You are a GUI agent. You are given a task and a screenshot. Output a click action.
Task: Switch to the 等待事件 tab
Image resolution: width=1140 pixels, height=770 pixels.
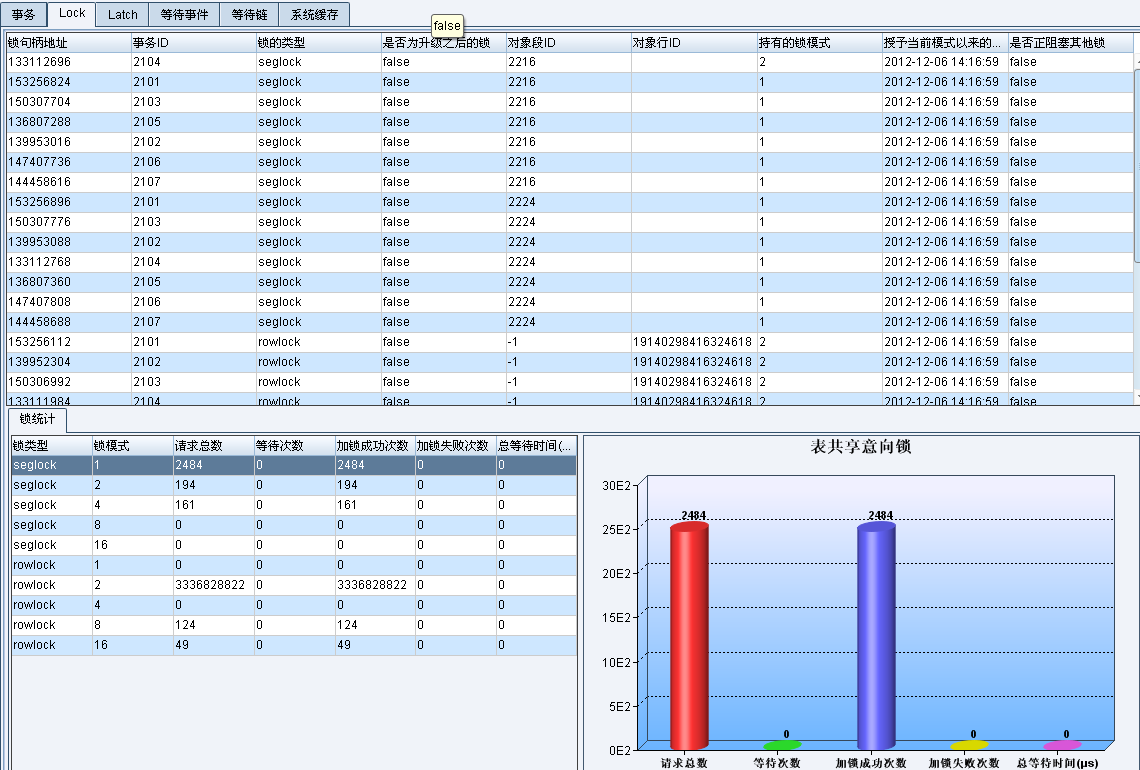tap(184, 15)
